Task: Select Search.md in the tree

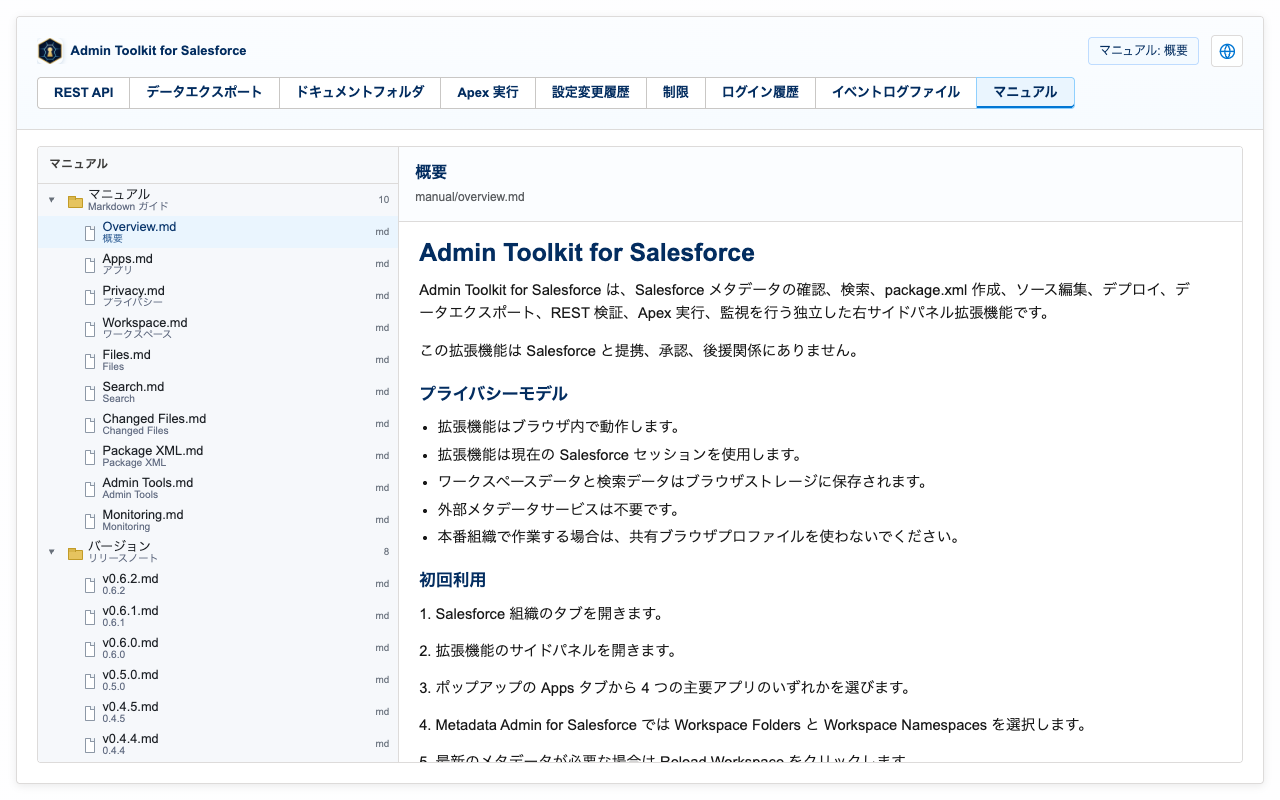Action: [x=218, y=392]
